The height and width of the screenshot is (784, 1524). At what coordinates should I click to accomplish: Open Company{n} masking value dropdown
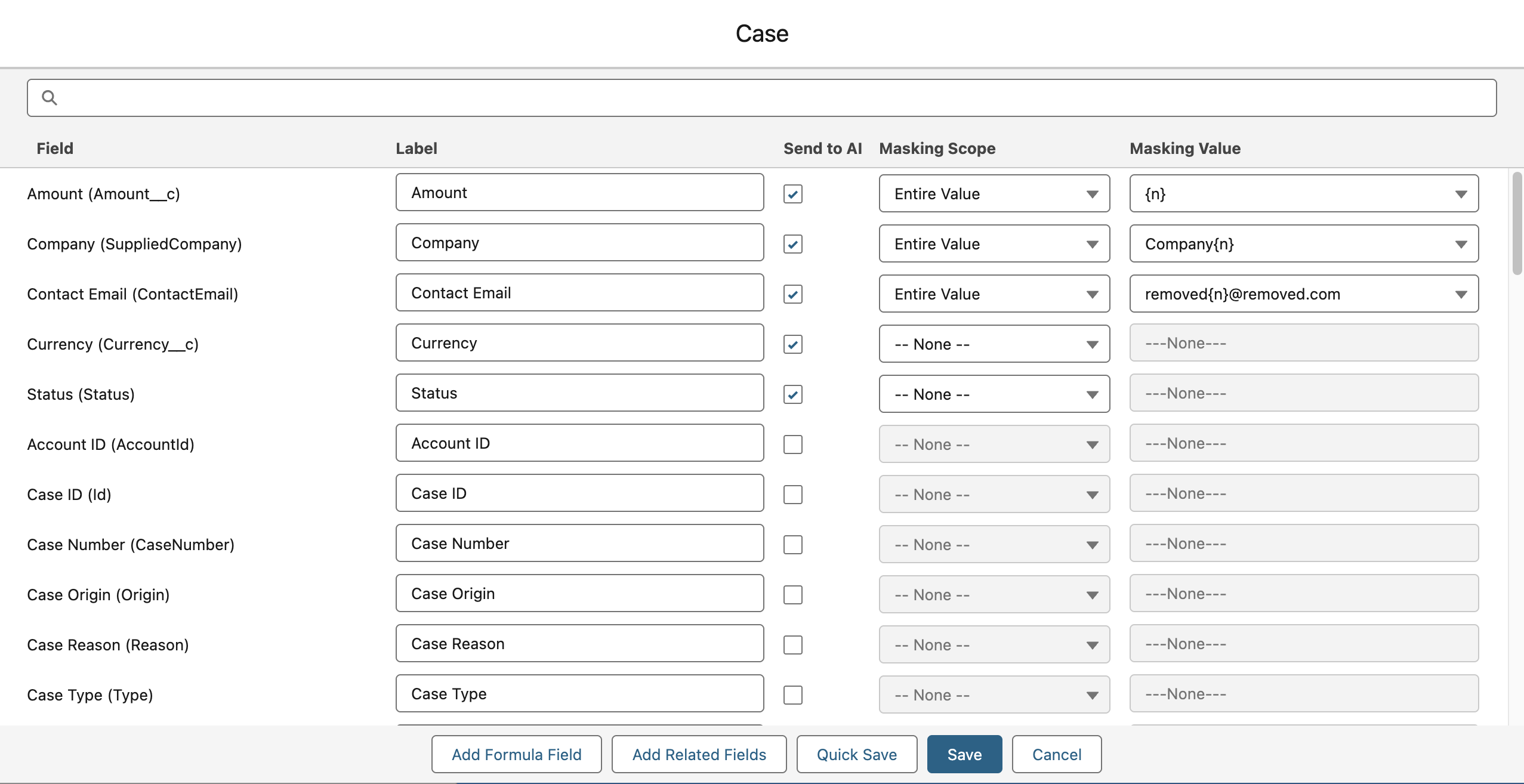1303,244
